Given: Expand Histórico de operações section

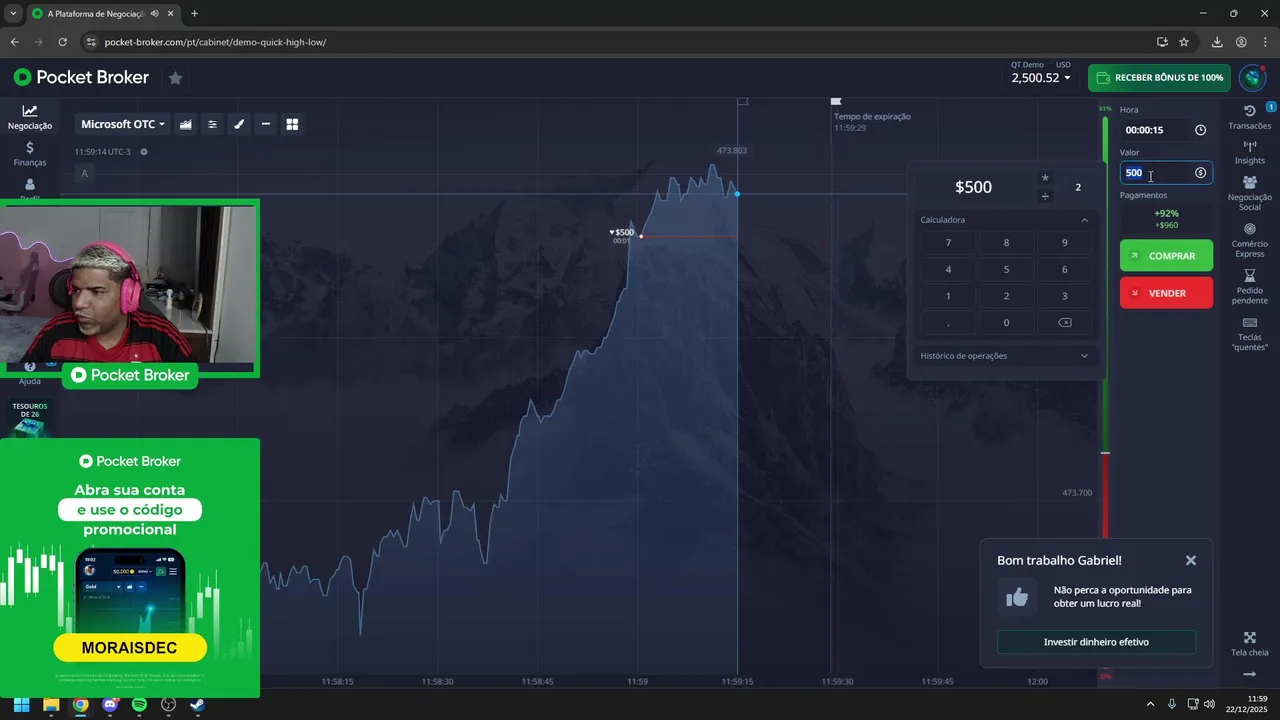Looking at the screenshot, I should click(1004, 356).
